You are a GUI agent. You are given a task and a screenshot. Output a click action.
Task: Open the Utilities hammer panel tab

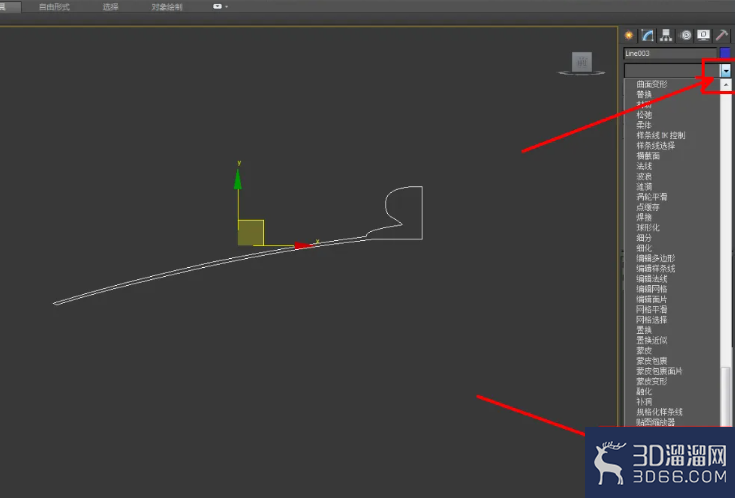point(722,36)
